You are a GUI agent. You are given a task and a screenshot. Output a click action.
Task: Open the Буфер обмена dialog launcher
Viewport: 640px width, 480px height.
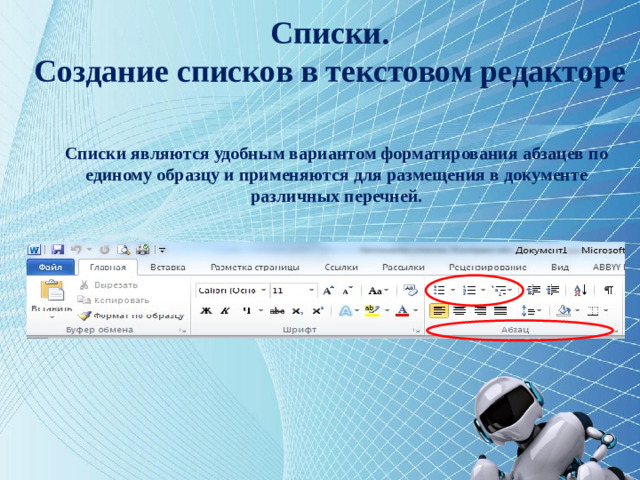(x=183, y=331)
